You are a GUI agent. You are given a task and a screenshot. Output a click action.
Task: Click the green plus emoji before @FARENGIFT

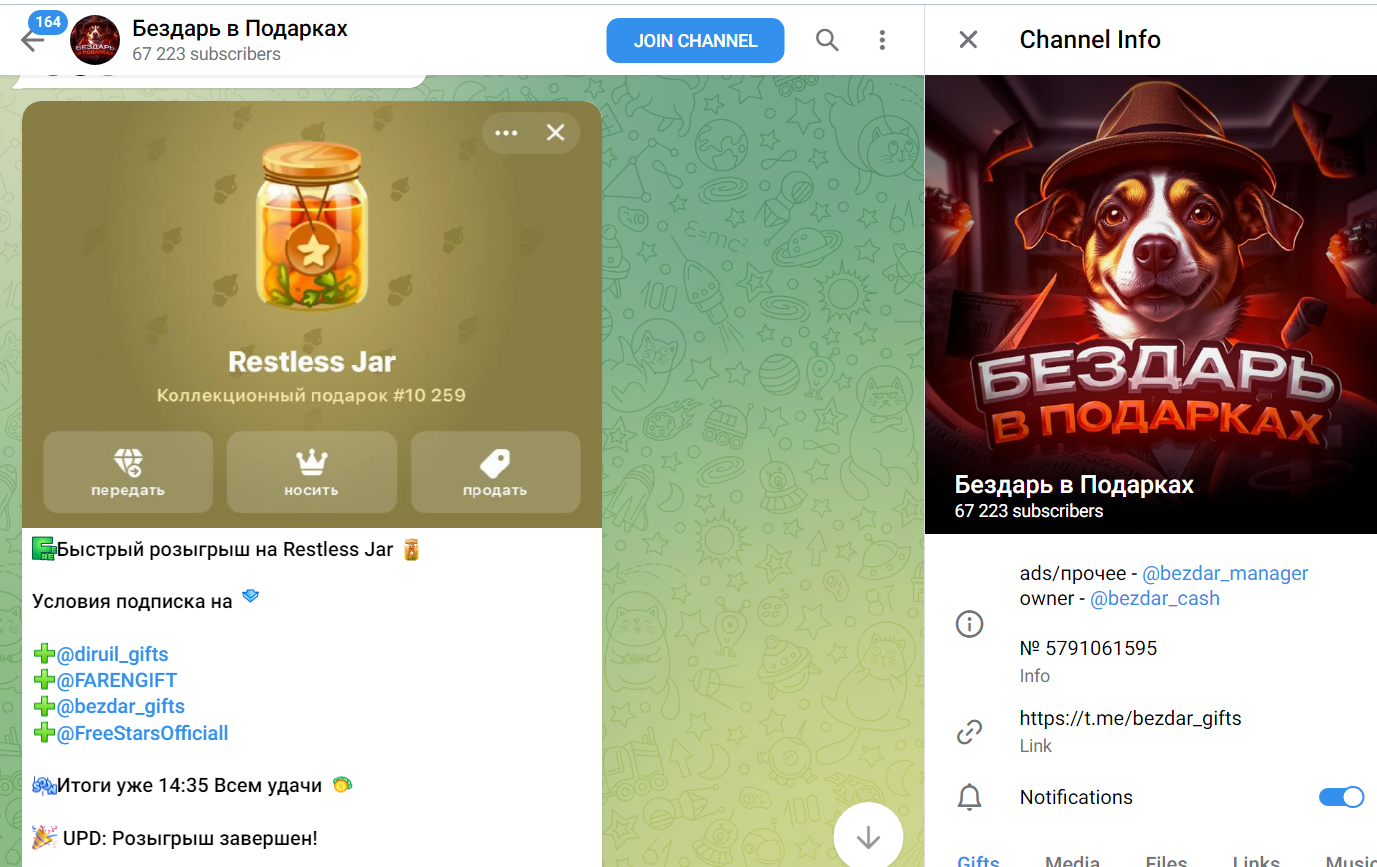[44, 680]
